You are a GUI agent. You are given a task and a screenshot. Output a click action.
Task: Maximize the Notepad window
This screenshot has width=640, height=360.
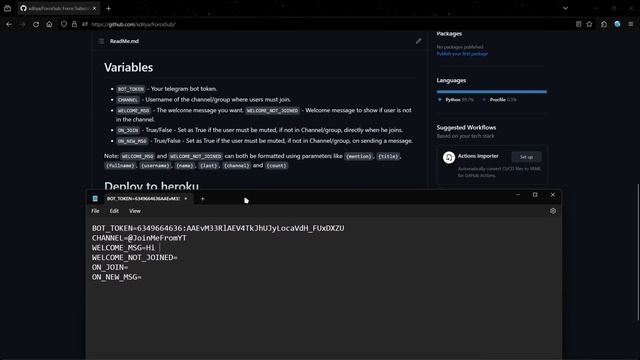[535, 195]
